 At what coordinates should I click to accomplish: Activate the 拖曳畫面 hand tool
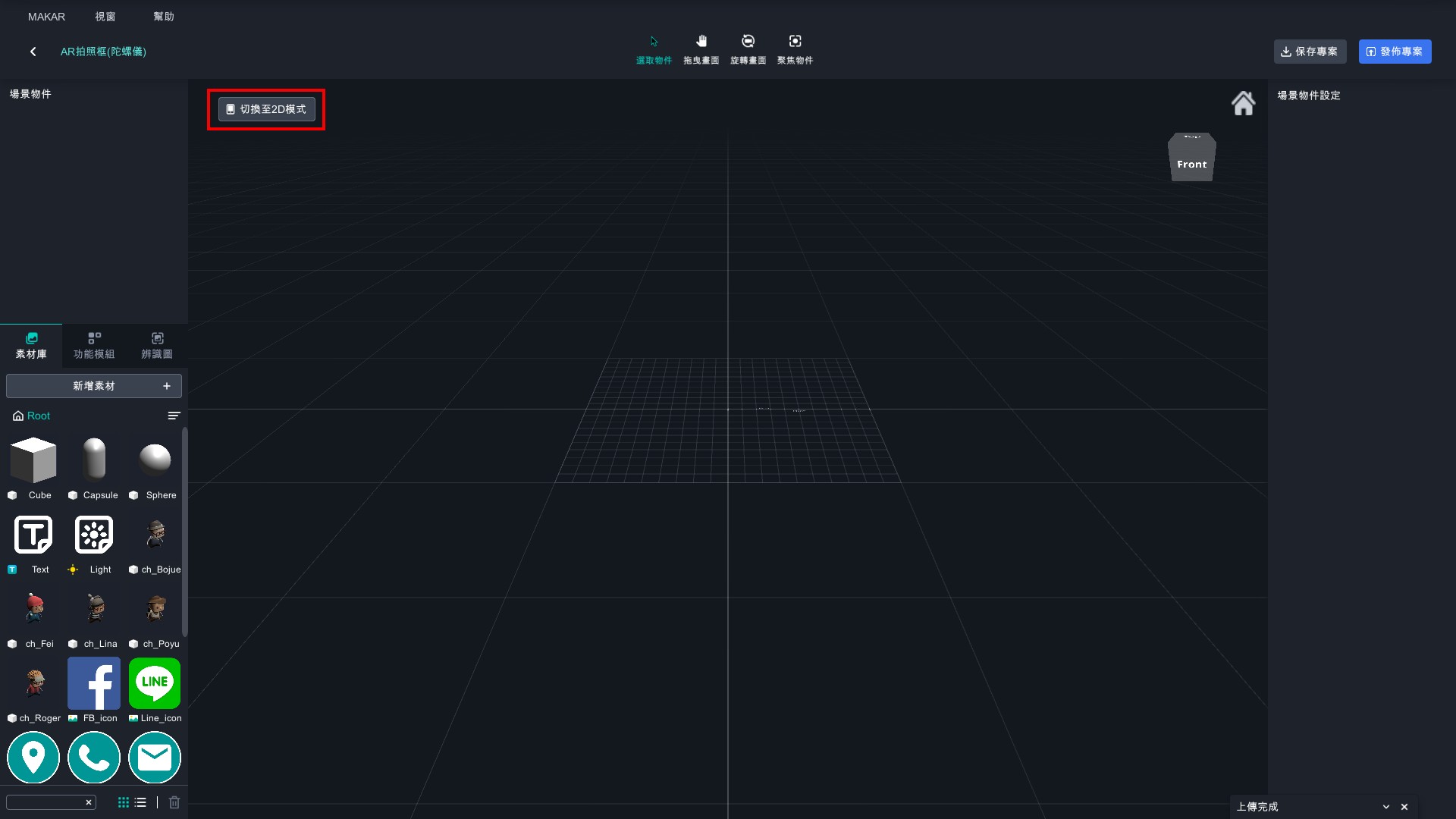pyautogui.click(x=701, y=49)
